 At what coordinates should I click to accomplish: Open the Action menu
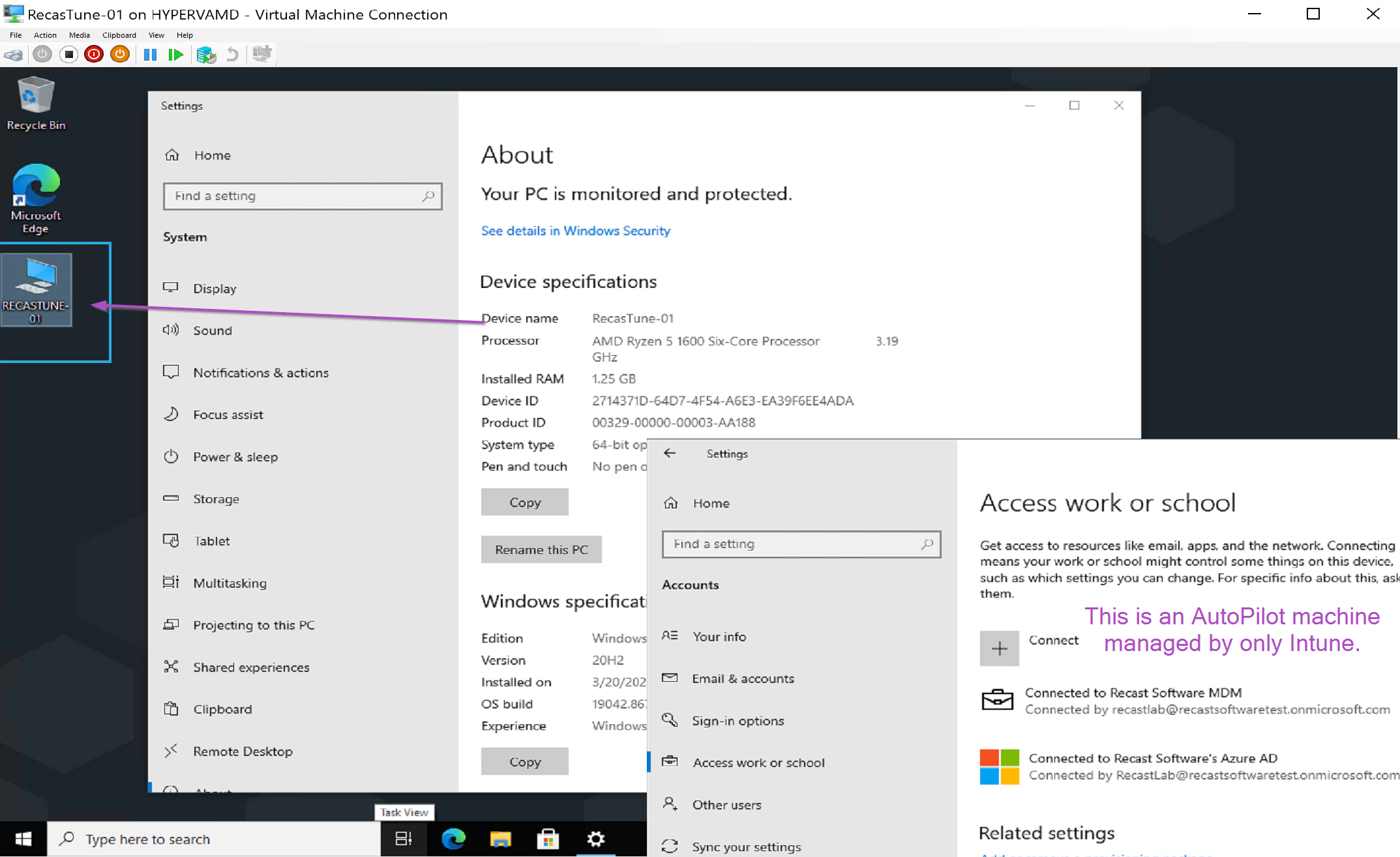45,35
